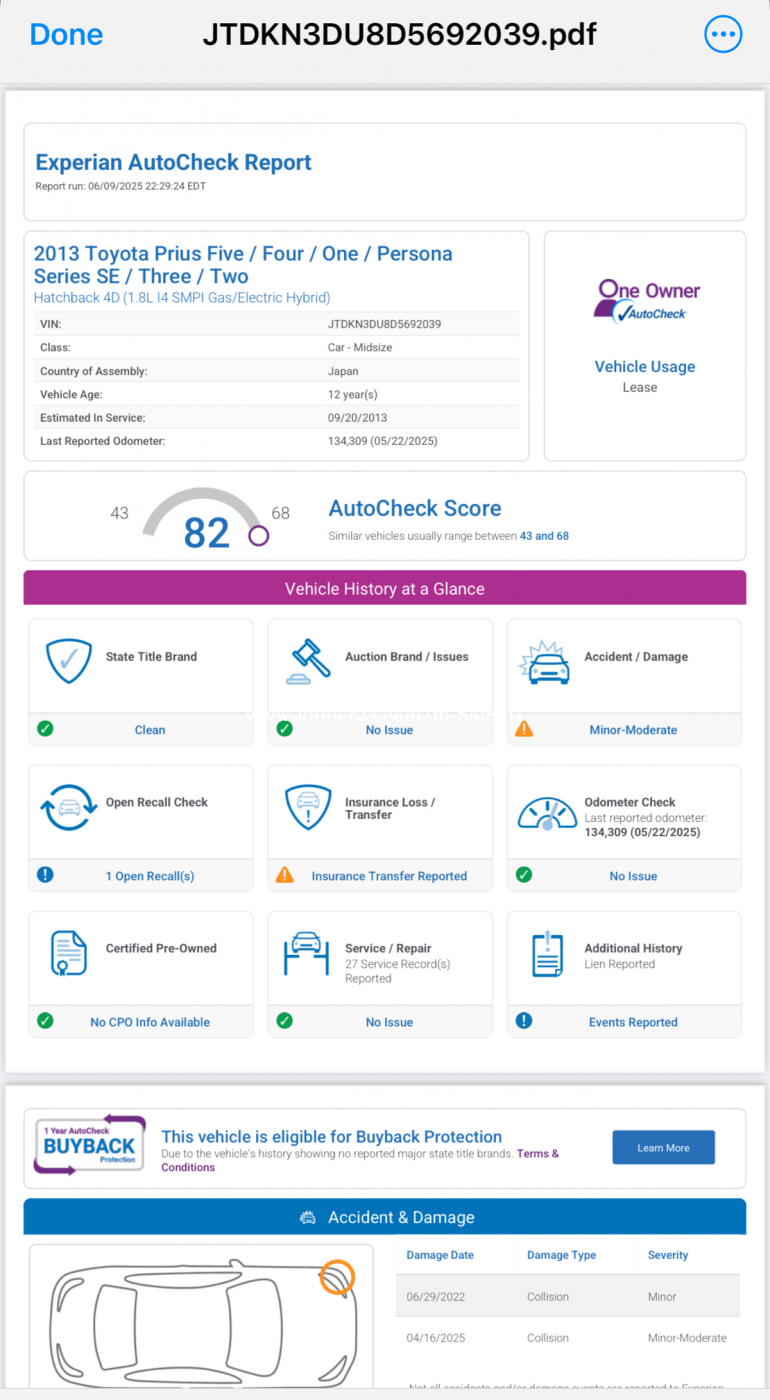
Task: Open the Events Reported link
Action: click(x=633, y=1022)
